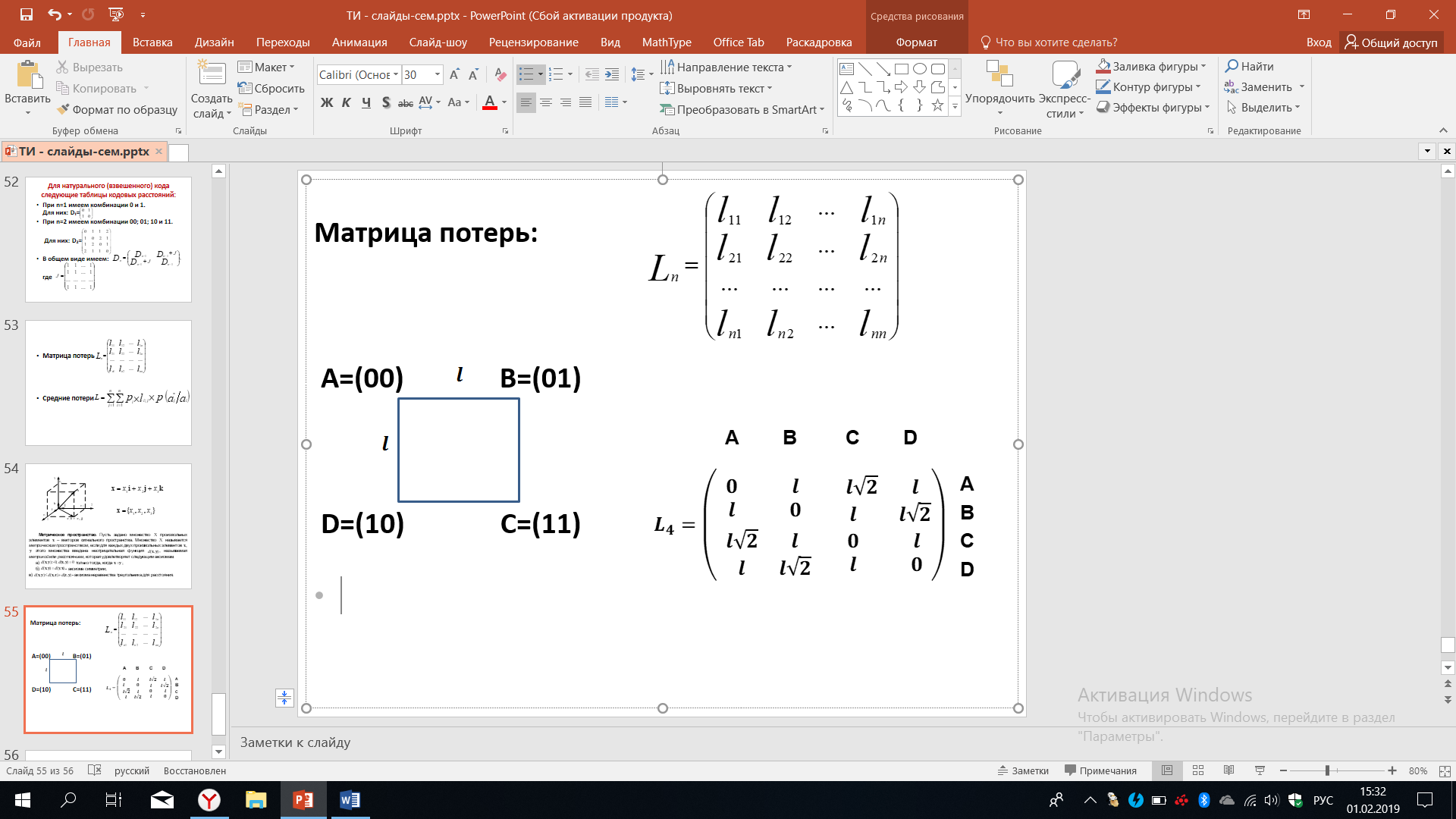Toggle Notes (Заметки) pane in status bar
This screenshot has height=819, width=1456.
(1023, 770)
